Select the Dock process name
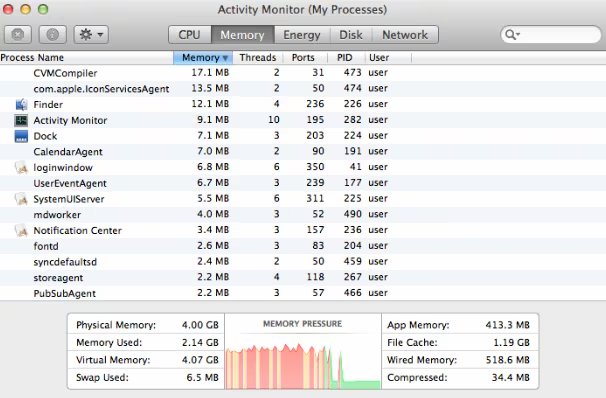 45,136
